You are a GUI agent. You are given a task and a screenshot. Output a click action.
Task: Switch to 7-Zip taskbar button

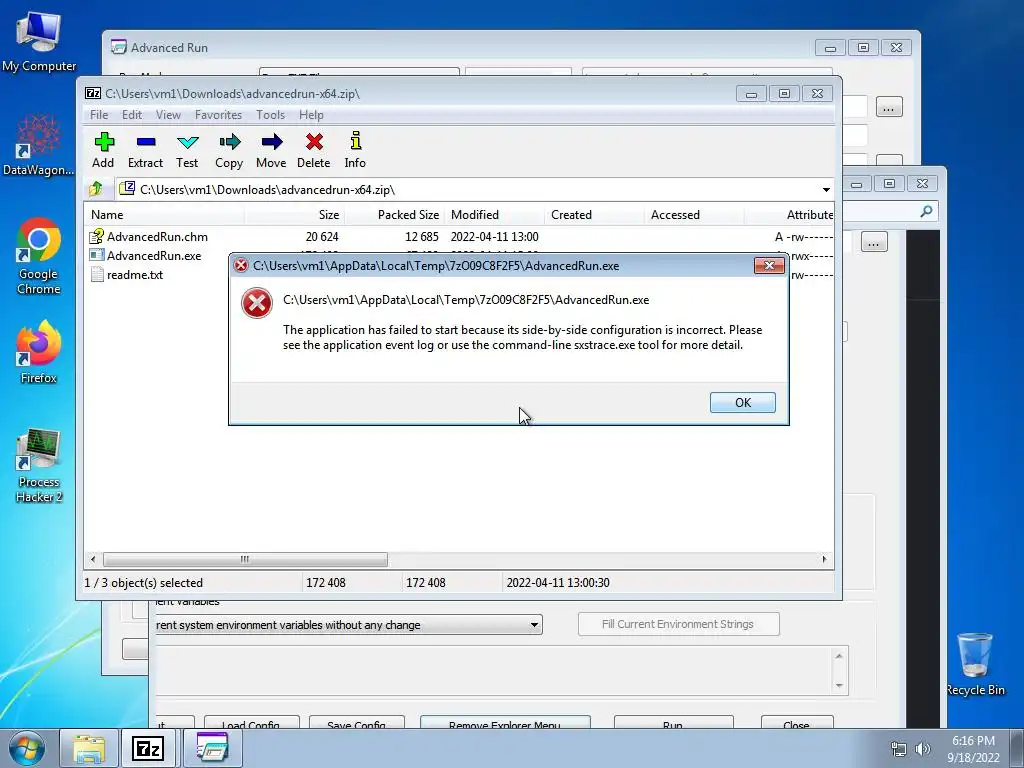click(x=148, y=748)
